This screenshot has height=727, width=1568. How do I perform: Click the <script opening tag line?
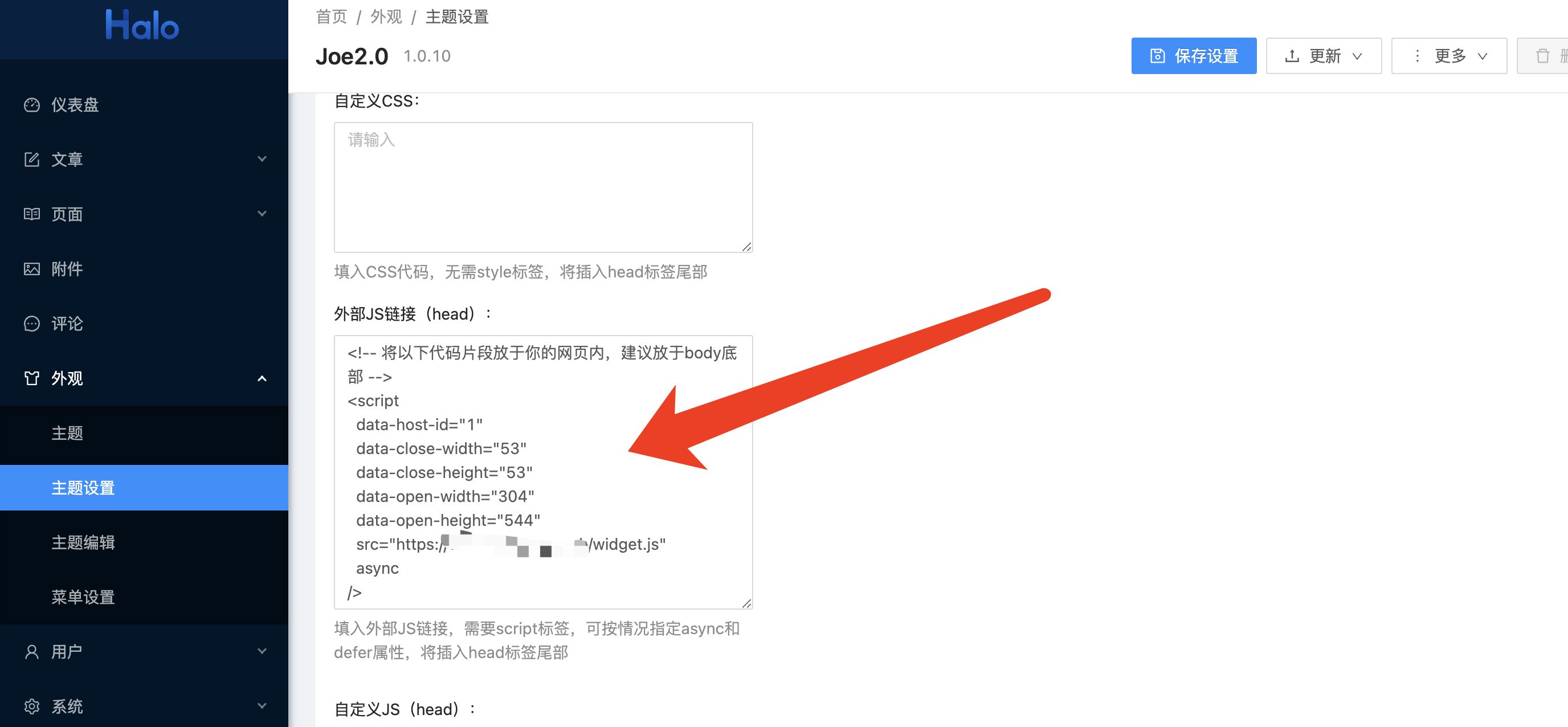point(373,401)
